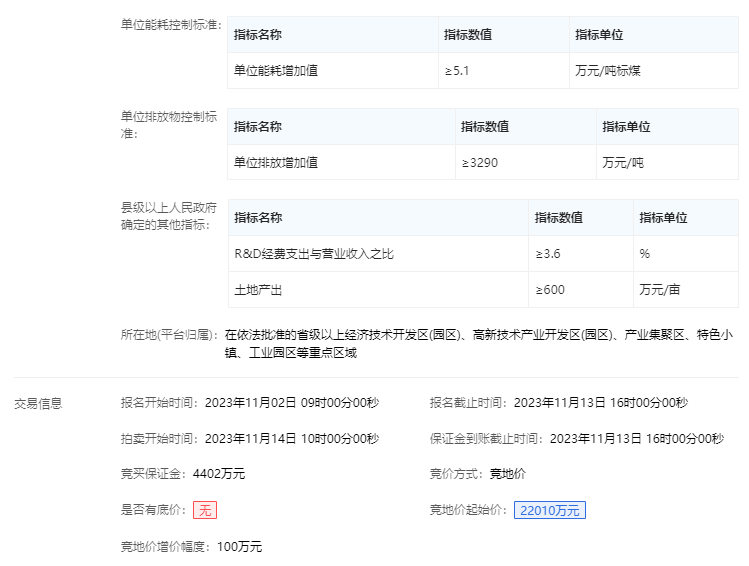Click the 单位排放增加值 row name

276,162
